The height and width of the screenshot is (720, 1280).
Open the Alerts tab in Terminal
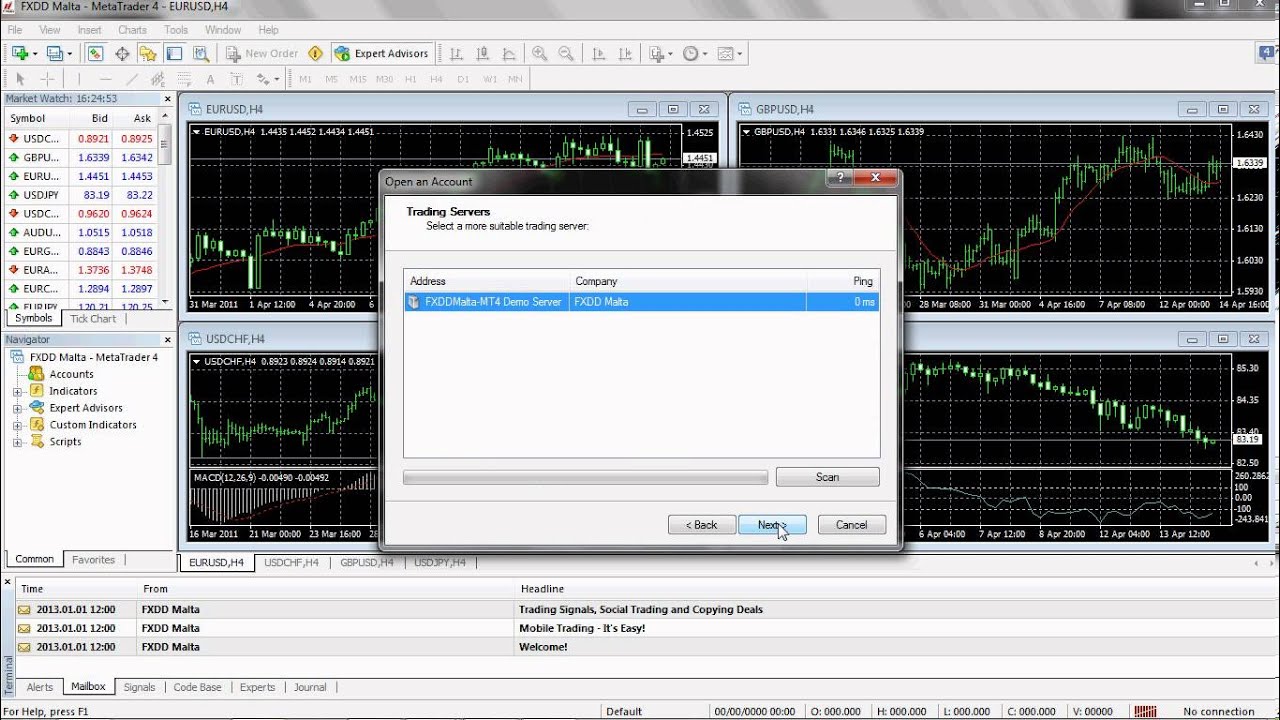pyautogui.click(x=40, y=687)
